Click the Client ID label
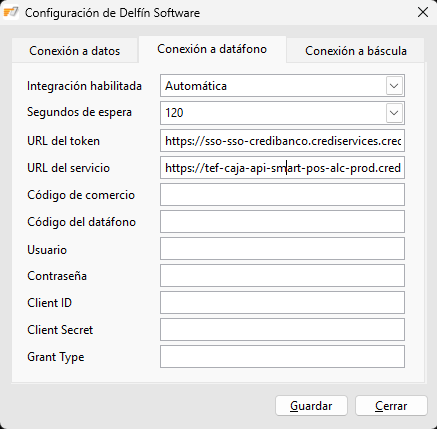The image size is (437, 429). 49,303
